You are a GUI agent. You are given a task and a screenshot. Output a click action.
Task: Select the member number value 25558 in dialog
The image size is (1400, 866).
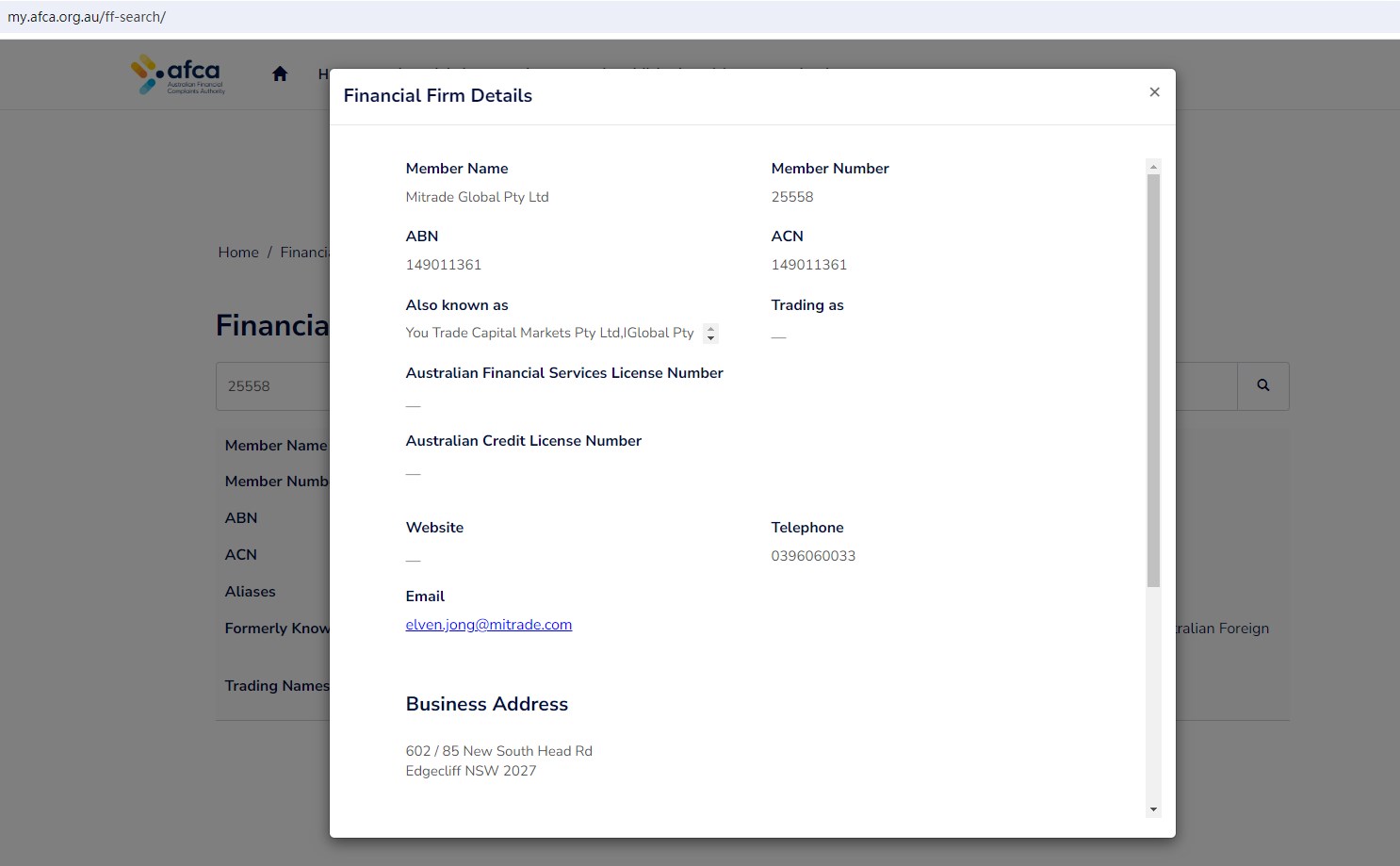point(792,197)
